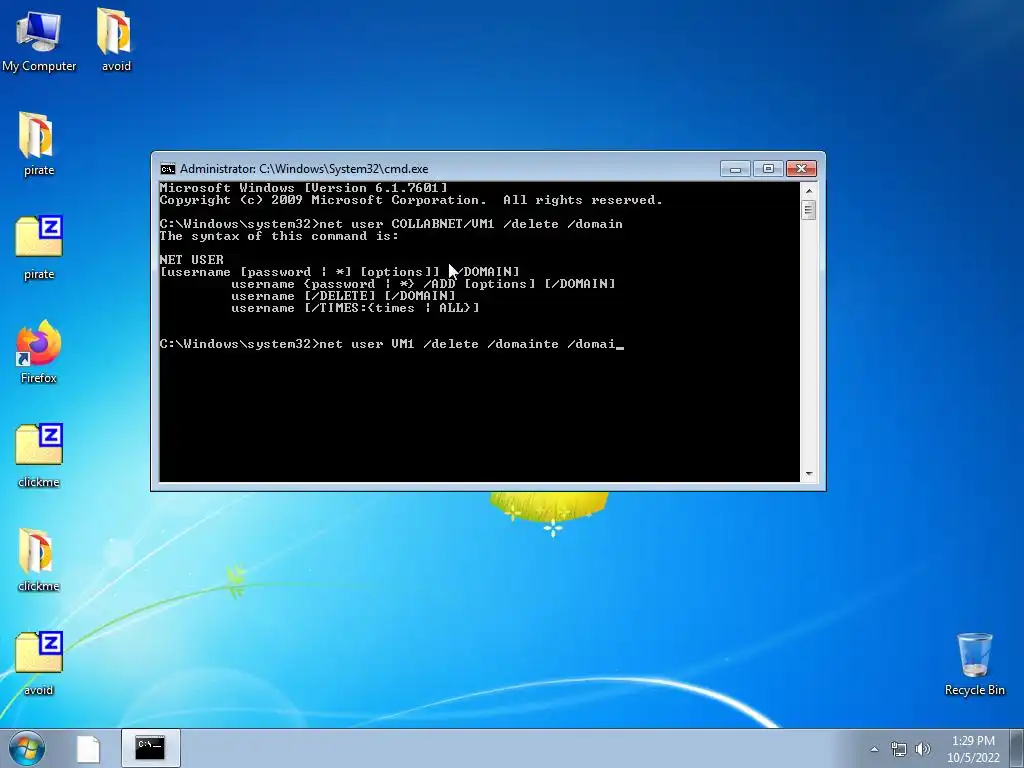Click the first 'net user COLLABNET/VM1' command line
This screenshot has width=1024, height=768.
point(391,224)
